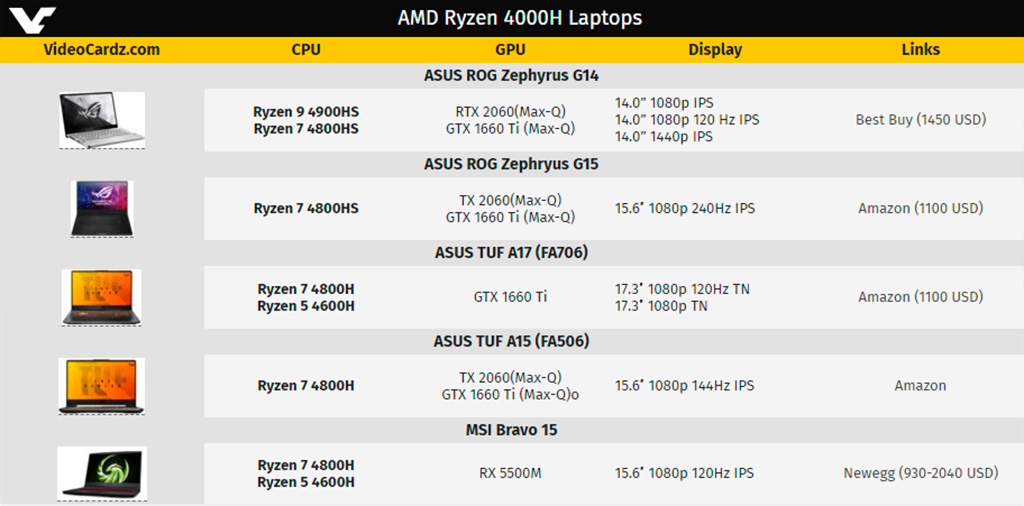Select the GPU column header
This screenshot has width=1024, height=506.
[510, 50]
